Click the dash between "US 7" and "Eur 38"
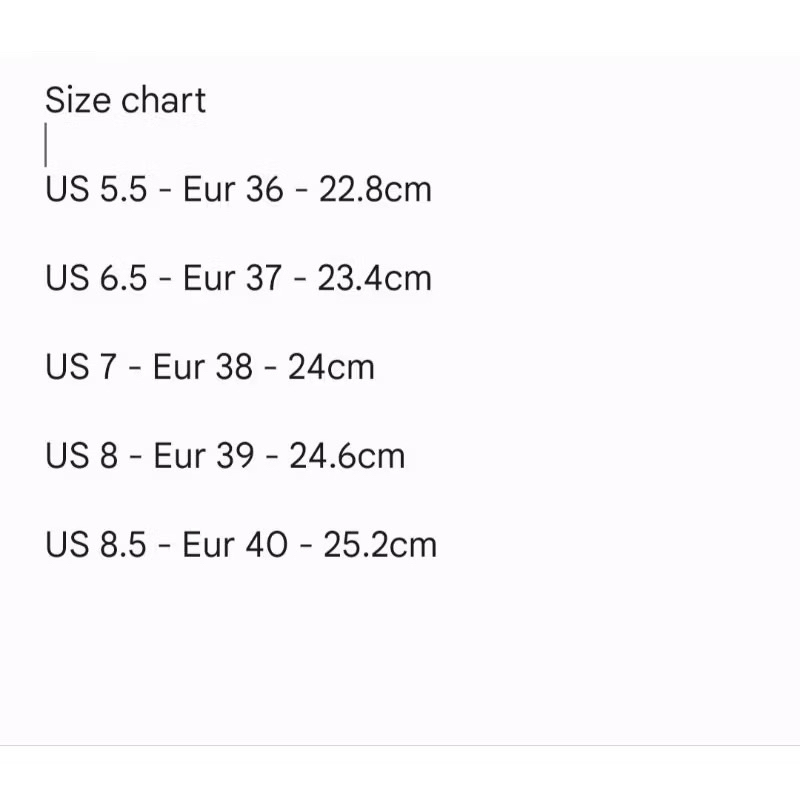This screenshot has width=800, height=800. (x=135, y=369)
